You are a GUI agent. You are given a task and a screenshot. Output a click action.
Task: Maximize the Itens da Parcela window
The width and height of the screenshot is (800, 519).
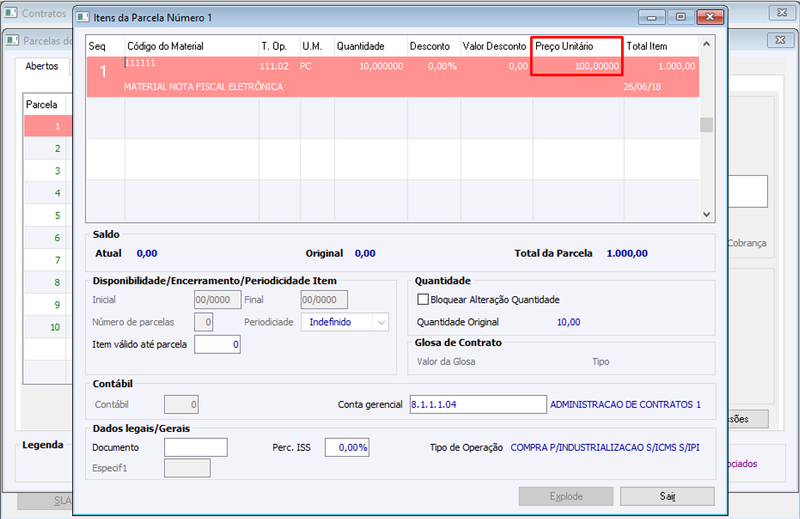tap(681, 17)
